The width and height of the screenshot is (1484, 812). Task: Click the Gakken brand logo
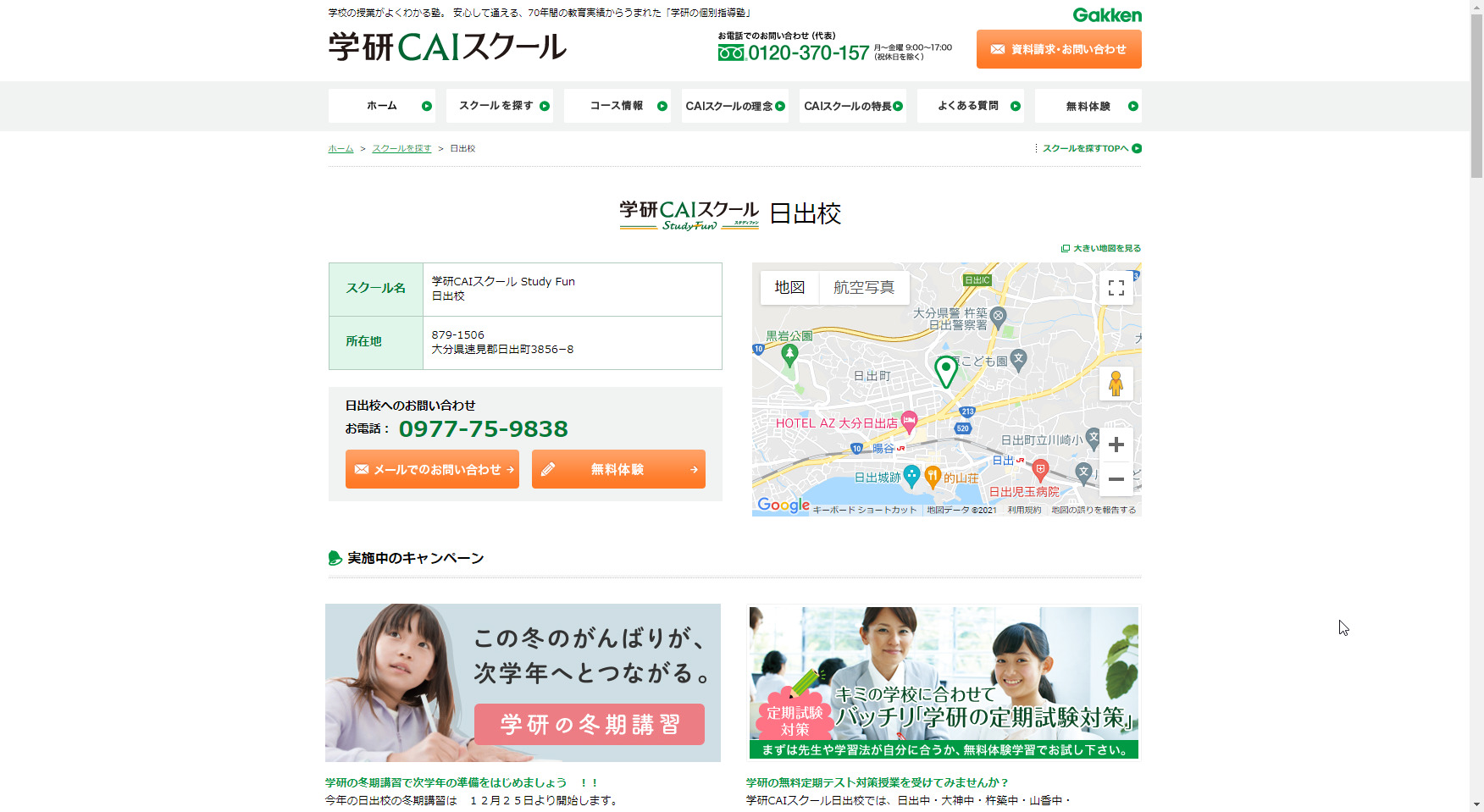[1106, 15]
